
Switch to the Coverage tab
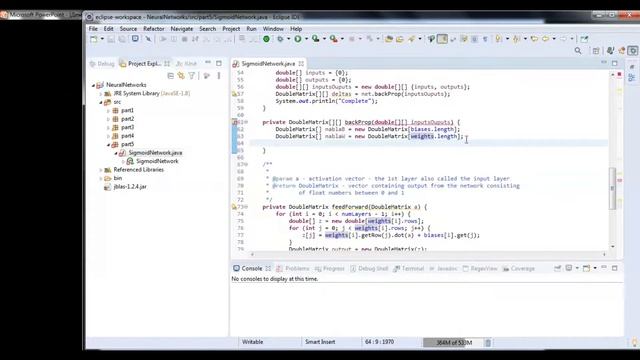click(x=518, y=269)
